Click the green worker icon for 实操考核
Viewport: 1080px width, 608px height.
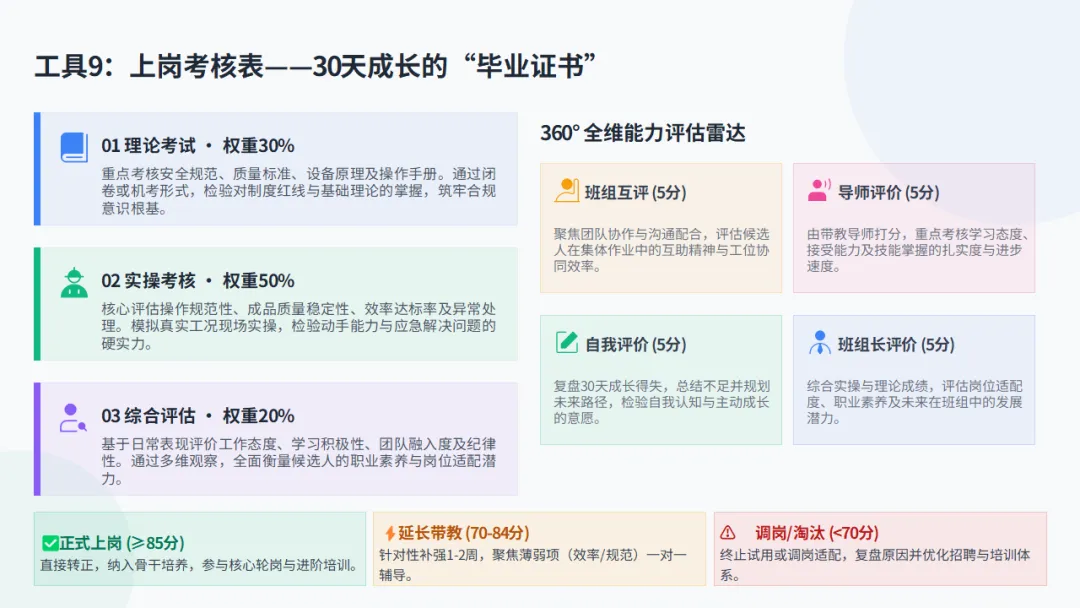tap(74, 282)
